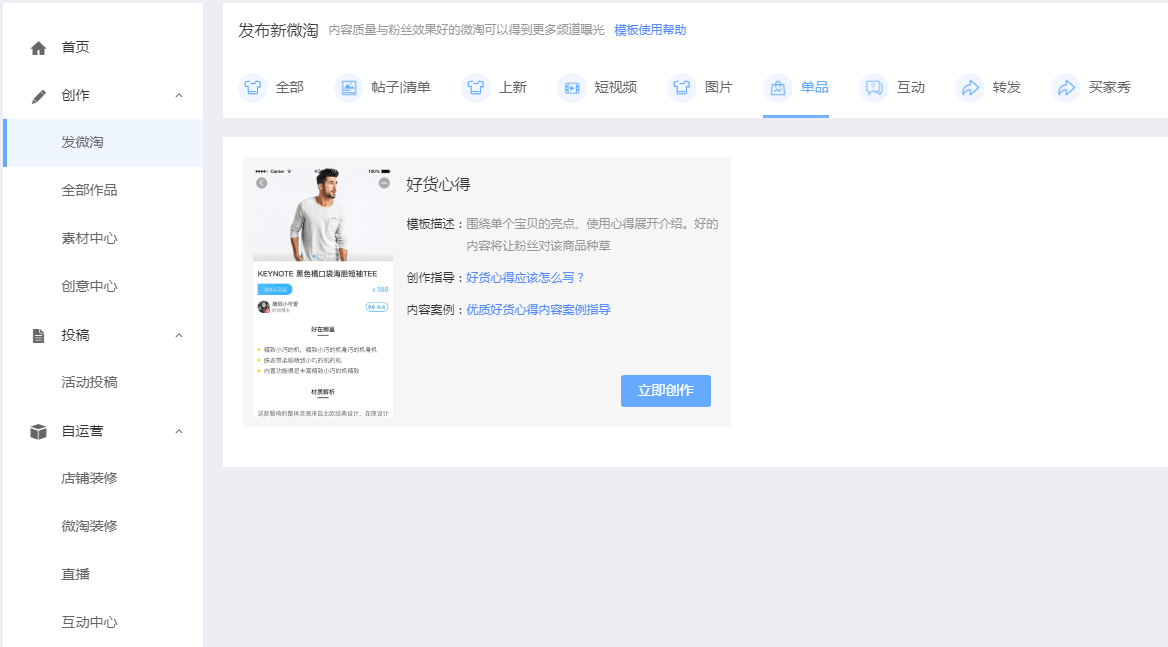Click the shirt icon for 上新
The image size is (1168, 647).
(476, 88)
